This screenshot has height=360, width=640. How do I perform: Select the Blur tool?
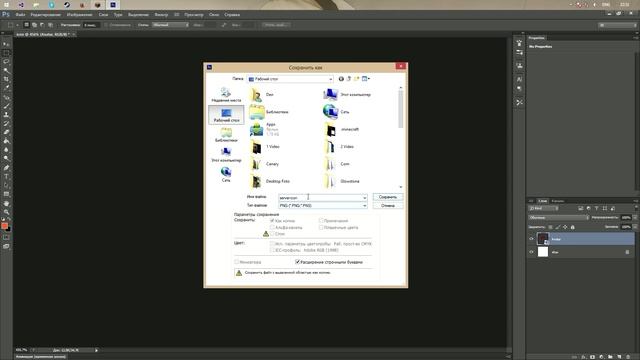point(6,150)
